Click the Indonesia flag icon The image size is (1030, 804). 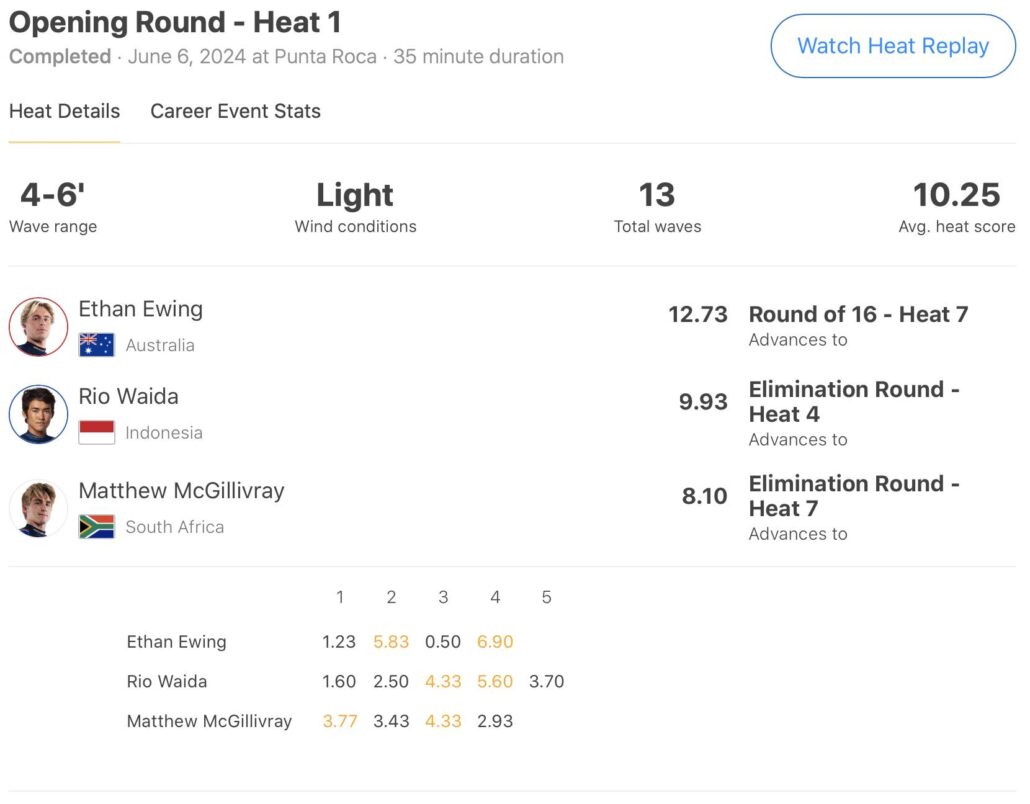[97, 433]
